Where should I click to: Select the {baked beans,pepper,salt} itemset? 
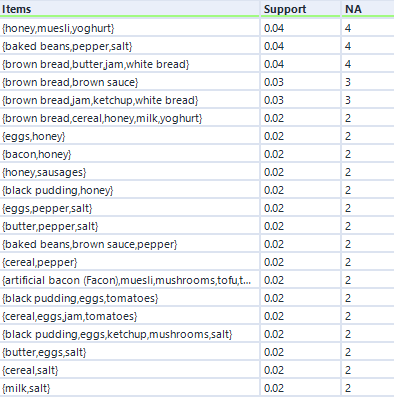click(67, 46)
